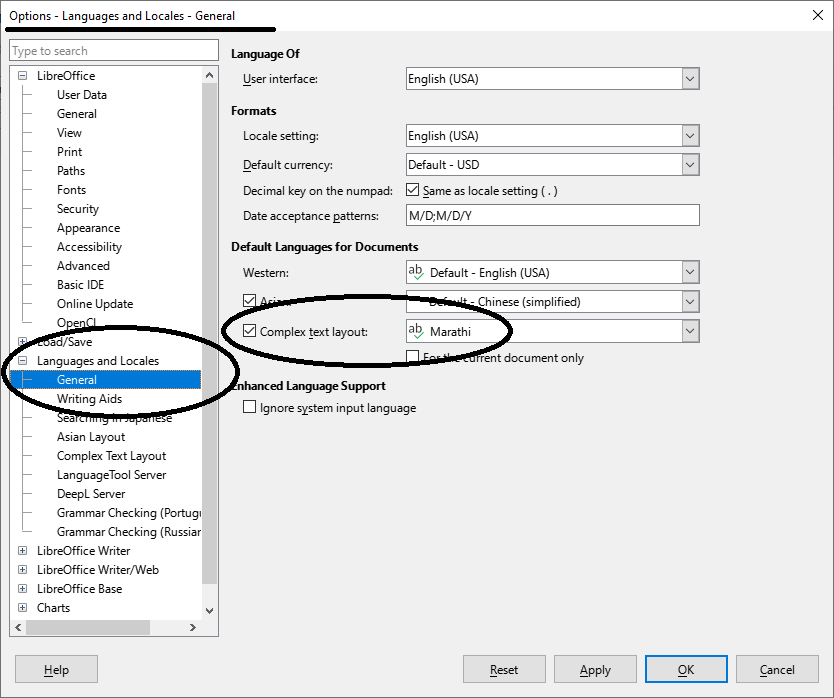Select Writing Aids in the tree

click(x=89, y=399)
